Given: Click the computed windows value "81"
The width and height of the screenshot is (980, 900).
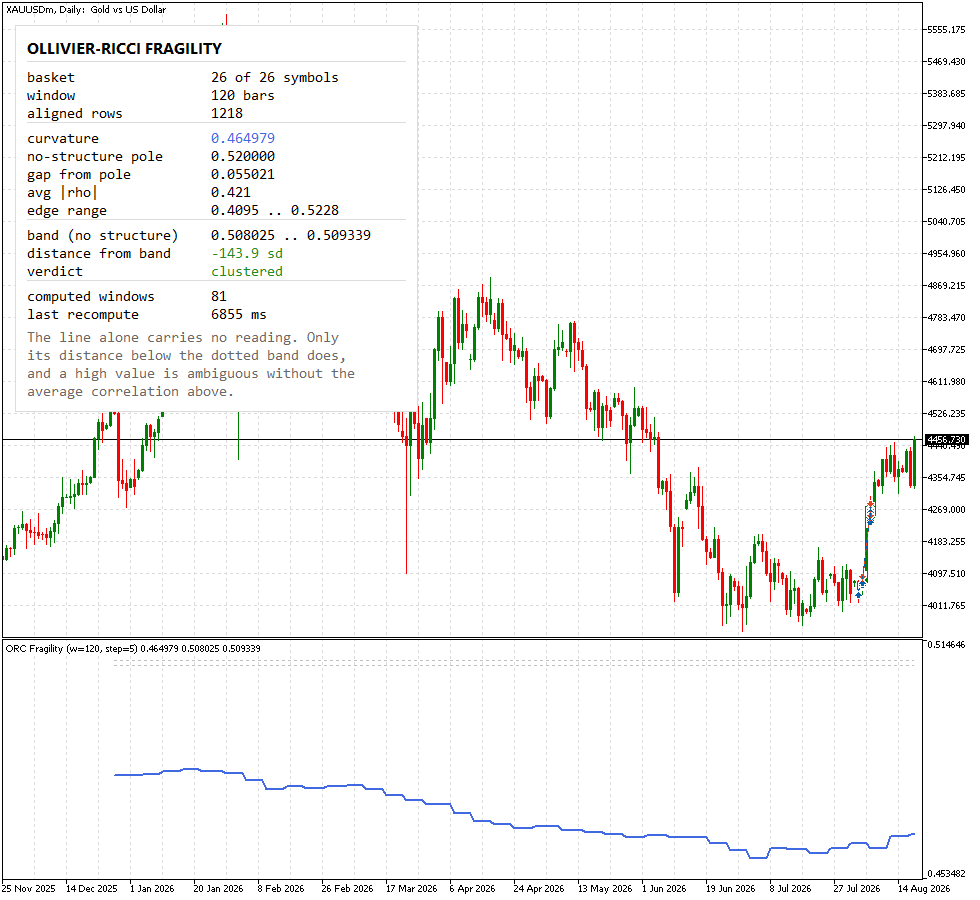Looking at the screenshot, I should coord(219,296).
